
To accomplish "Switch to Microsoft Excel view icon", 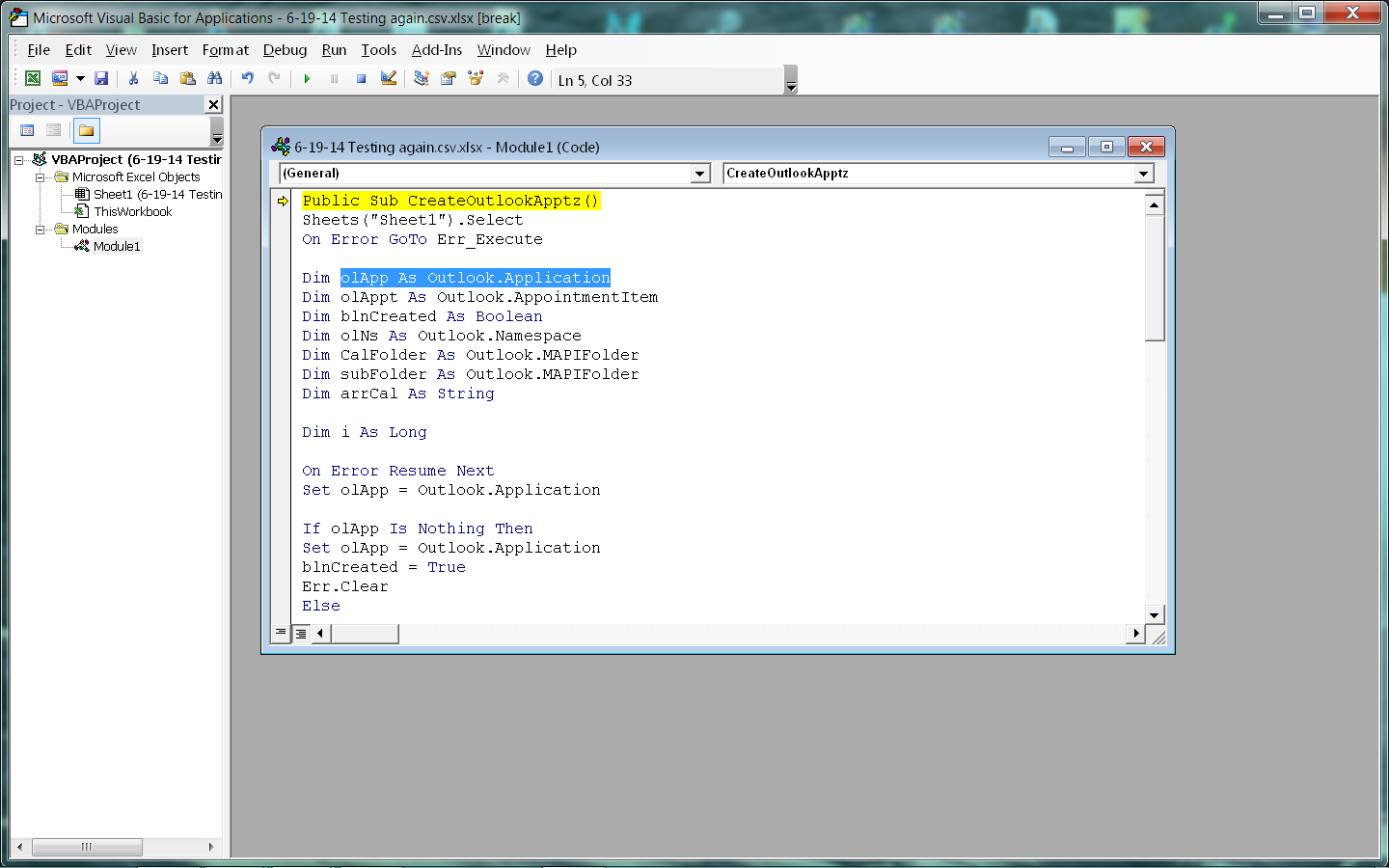I will click(x=33, y=79).
